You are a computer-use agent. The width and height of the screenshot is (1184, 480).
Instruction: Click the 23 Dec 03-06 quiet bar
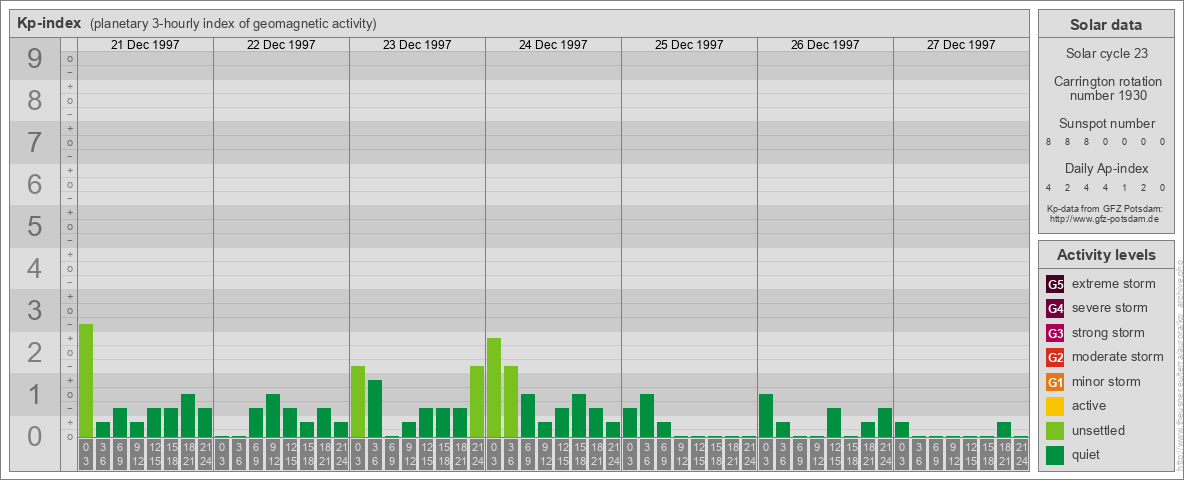tap(375, 408)
